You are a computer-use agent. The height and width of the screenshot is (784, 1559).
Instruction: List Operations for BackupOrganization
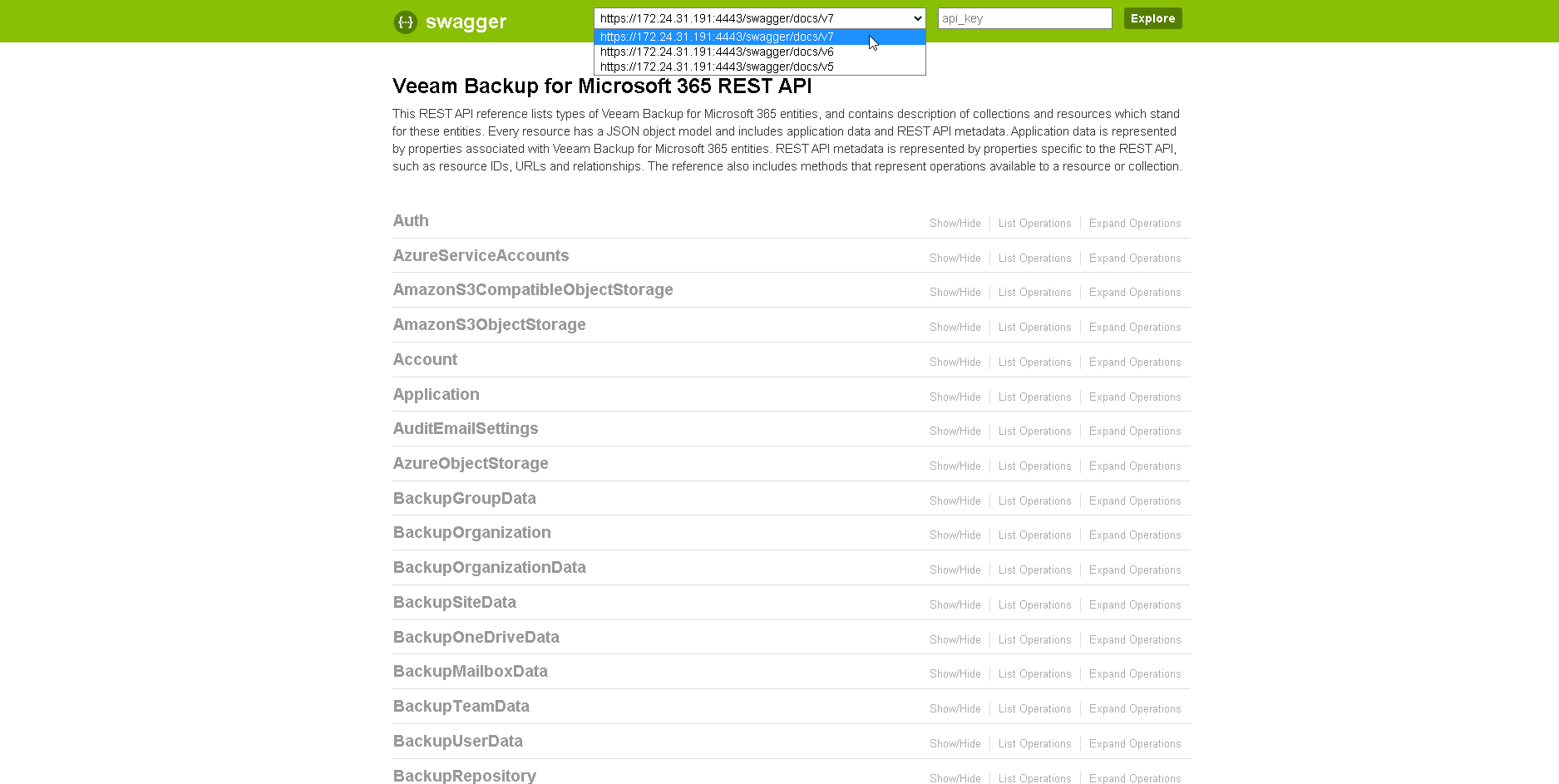click(x=1034, y=535)
